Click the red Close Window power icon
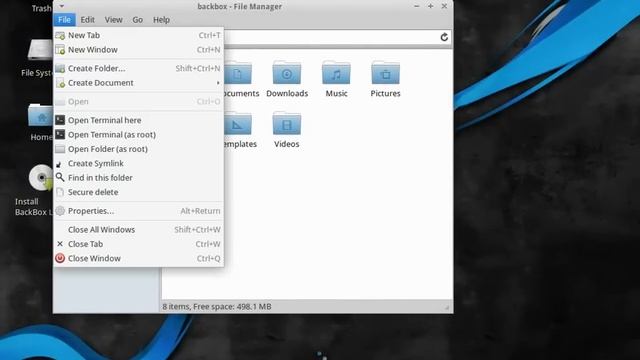 click(x=60, y=258)
